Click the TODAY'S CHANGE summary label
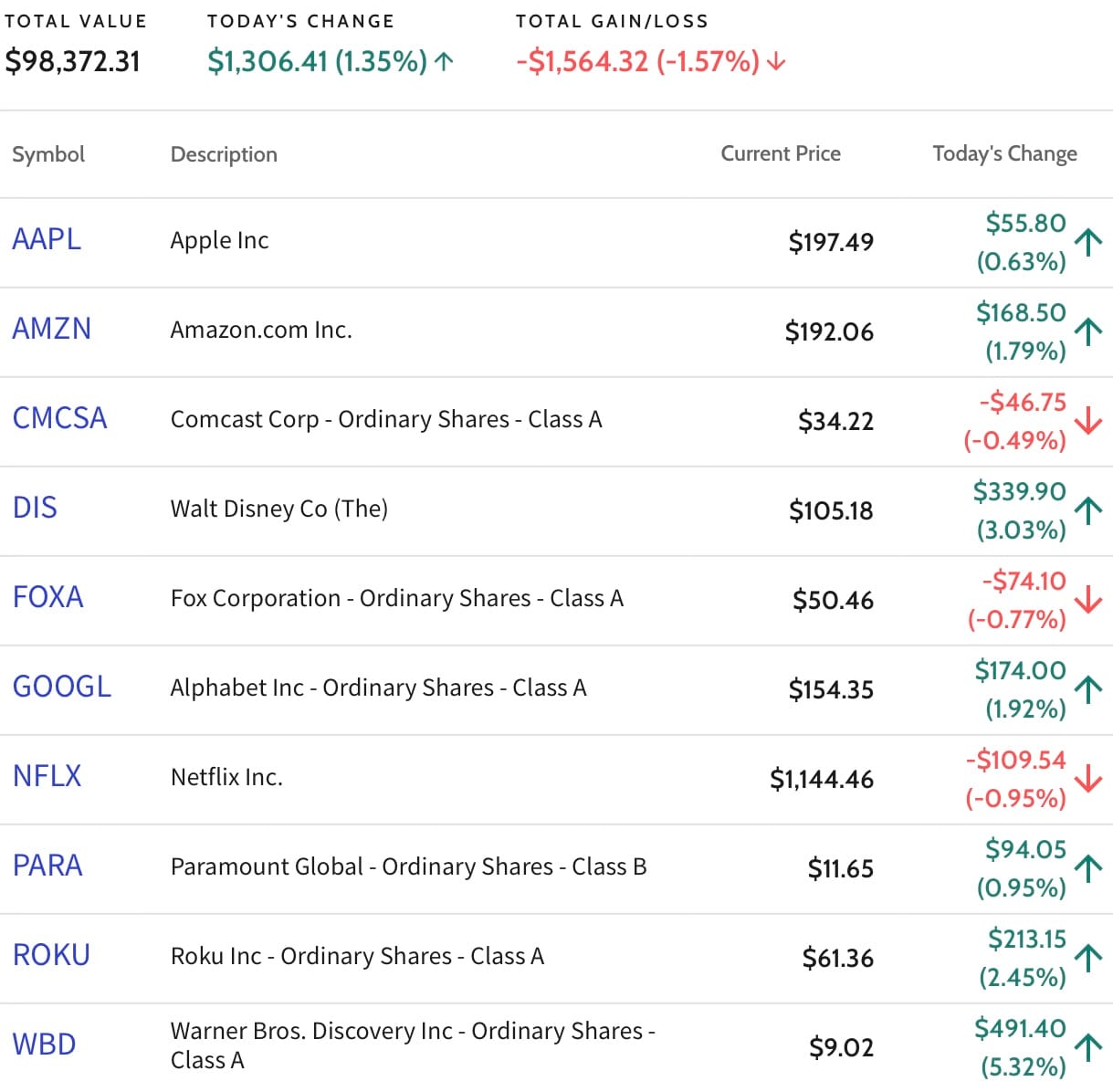This screenshot has height=1092, width=1113. click(x=301, y=21)
